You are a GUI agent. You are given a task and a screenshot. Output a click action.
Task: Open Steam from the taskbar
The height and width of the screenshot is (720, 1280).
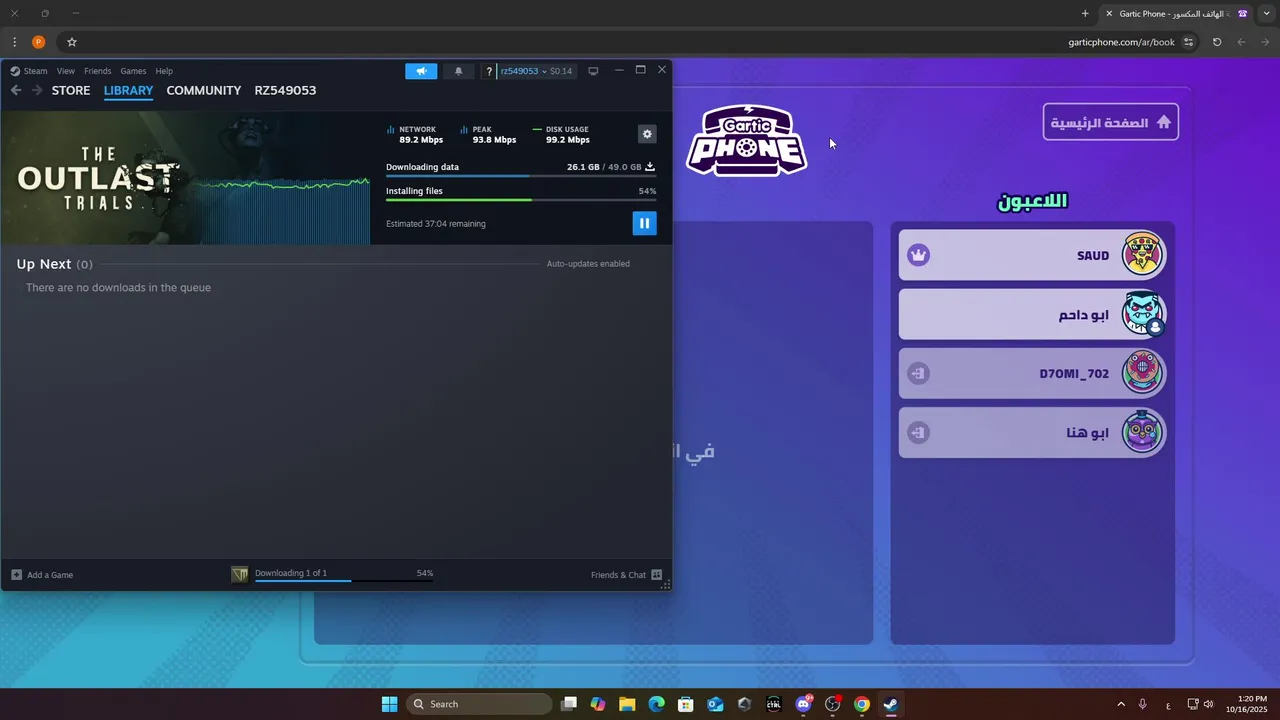coord(891,704)
